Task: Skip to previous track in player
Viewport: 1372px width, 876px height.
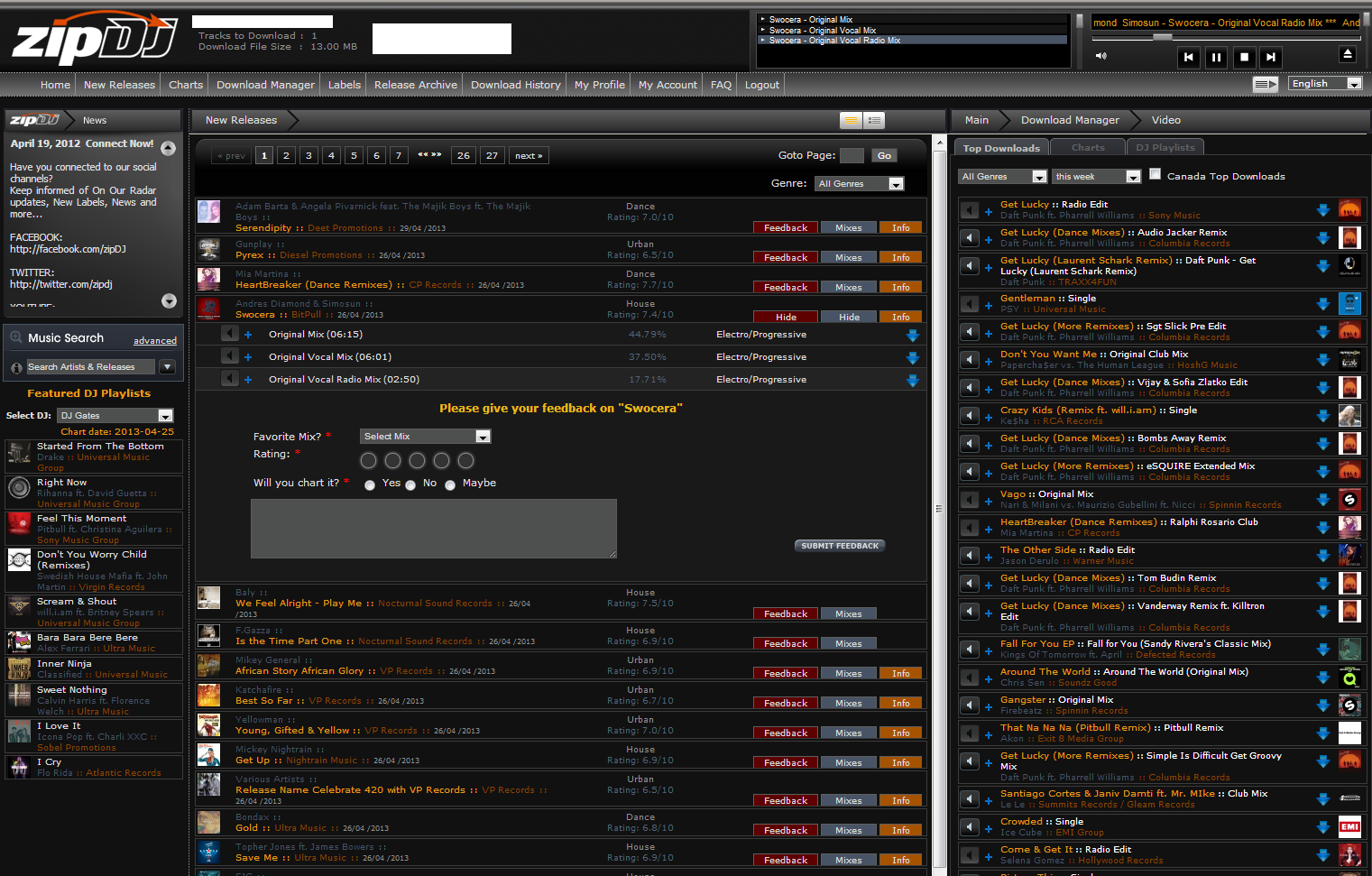Action: 1188,57
